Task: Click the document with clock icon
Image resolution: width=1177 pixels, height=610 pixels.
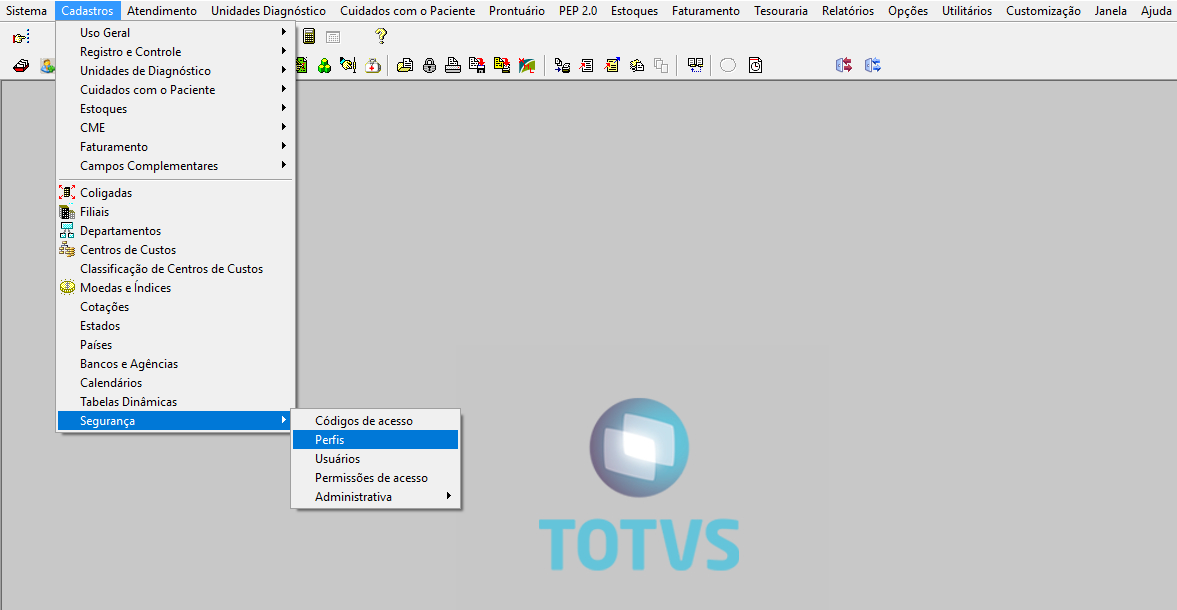Action: 755,66
